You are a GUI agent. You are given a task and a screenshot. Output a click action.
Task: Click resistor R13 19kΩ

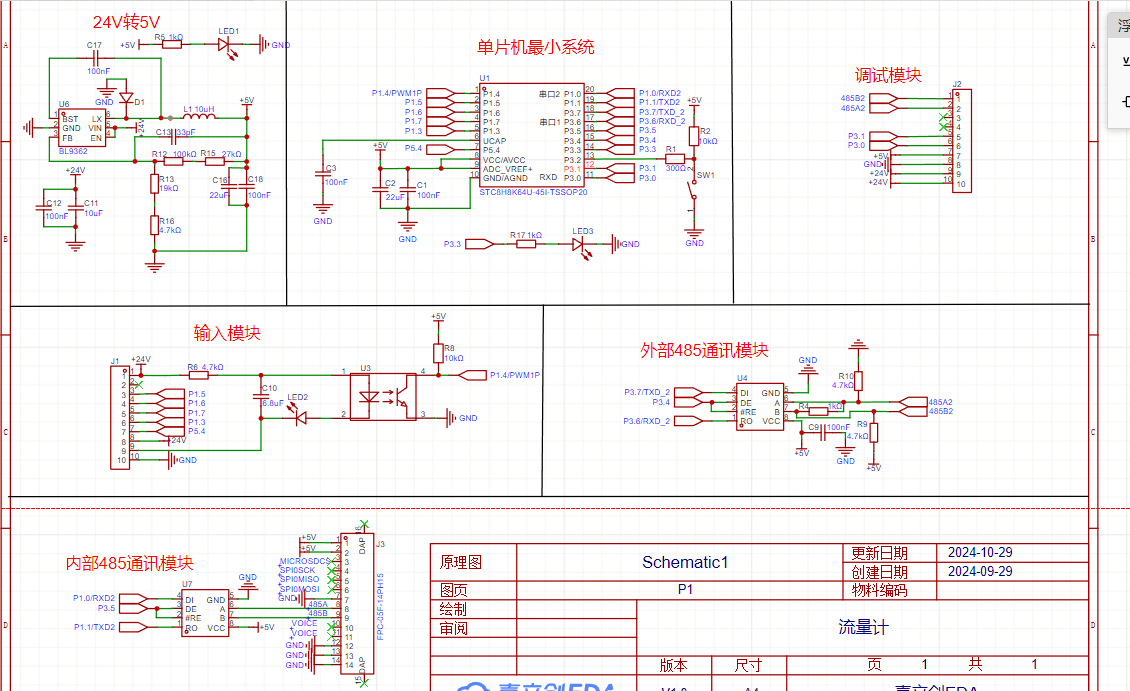tap(154, 183)
